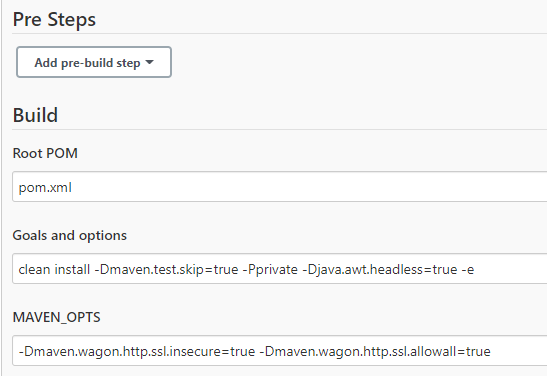Place cursor at the -e flag
Viewport: 547px width, 376px height.
pyautogui.click(x=468, y=269)
